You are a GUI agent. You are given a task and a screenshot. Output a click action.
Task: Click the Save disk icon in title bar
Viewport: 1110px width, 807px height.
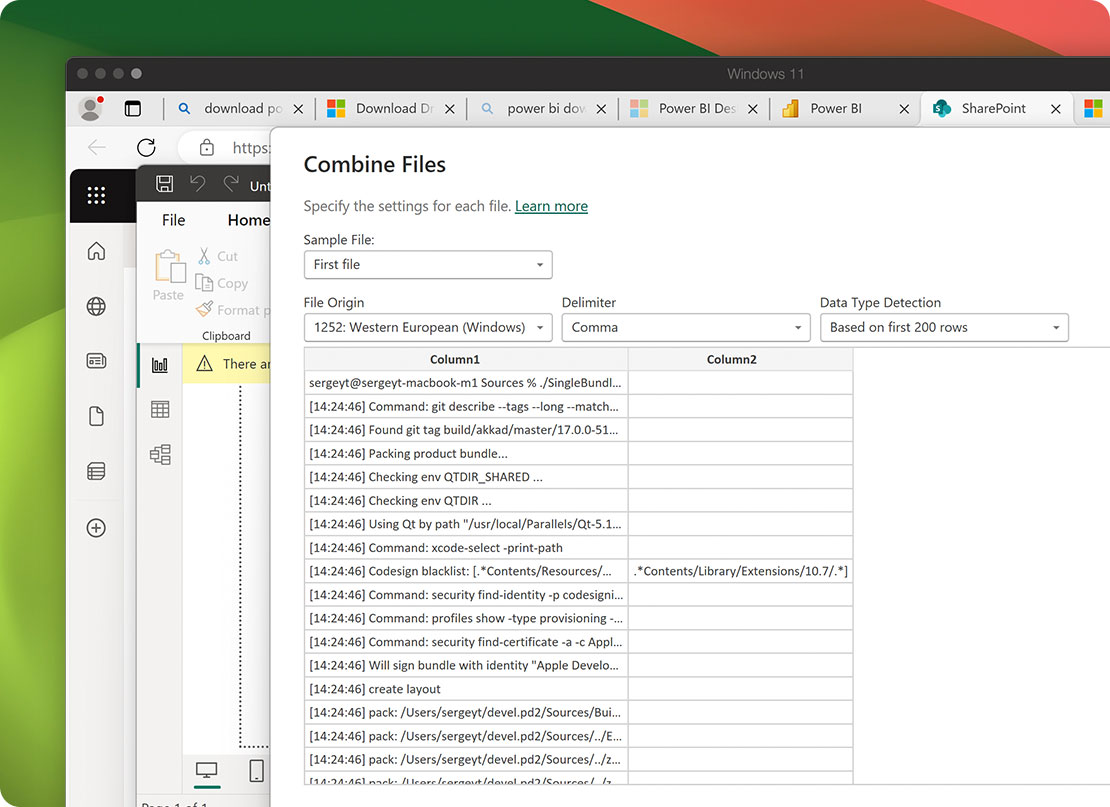pos(165,184)
